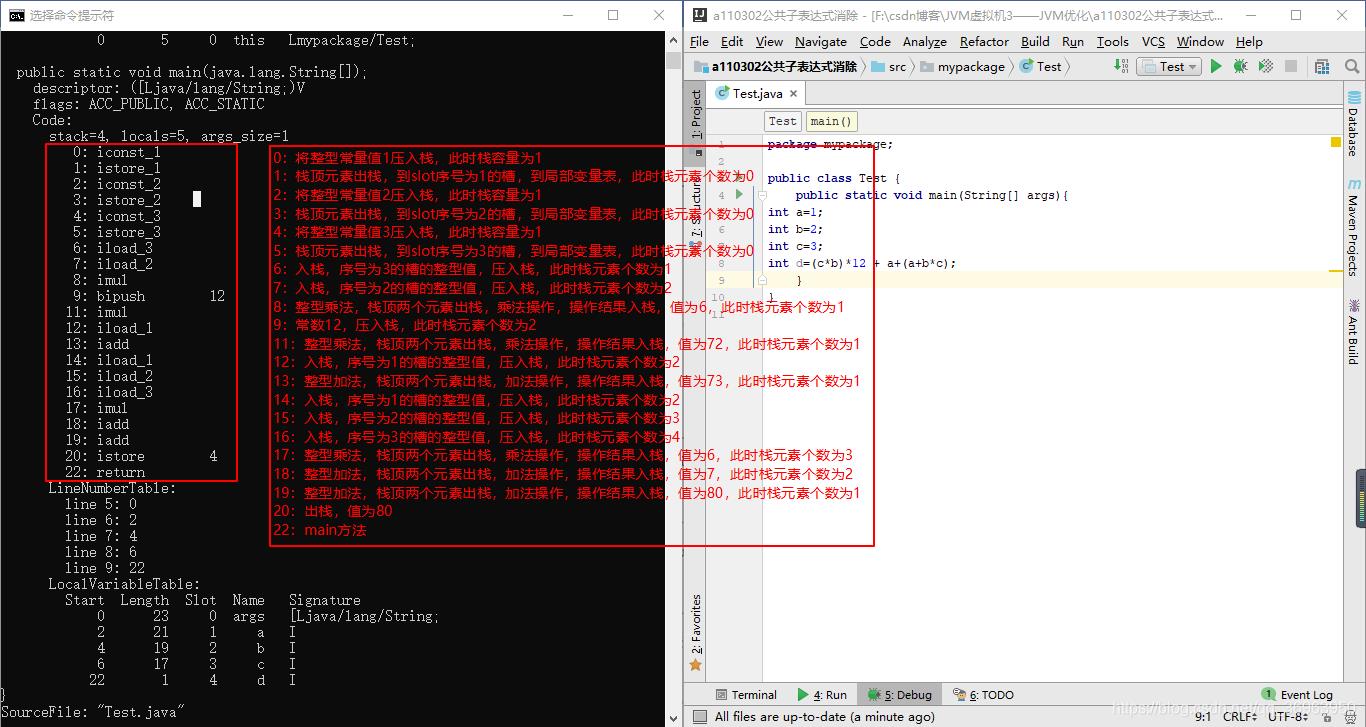Open the 4: Run tool window
This screenshot has width=1366, height=727.
[822, 694]
